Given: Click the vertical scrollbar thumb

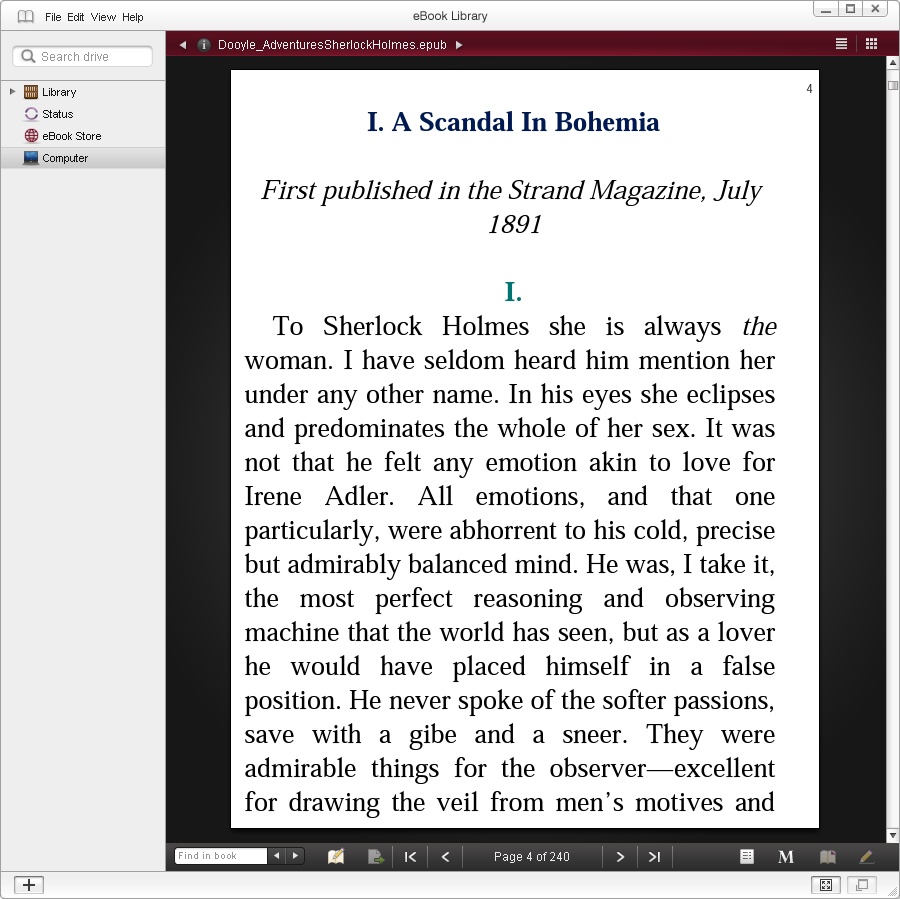Looking at the screenshot, I should tap(893, 86).
